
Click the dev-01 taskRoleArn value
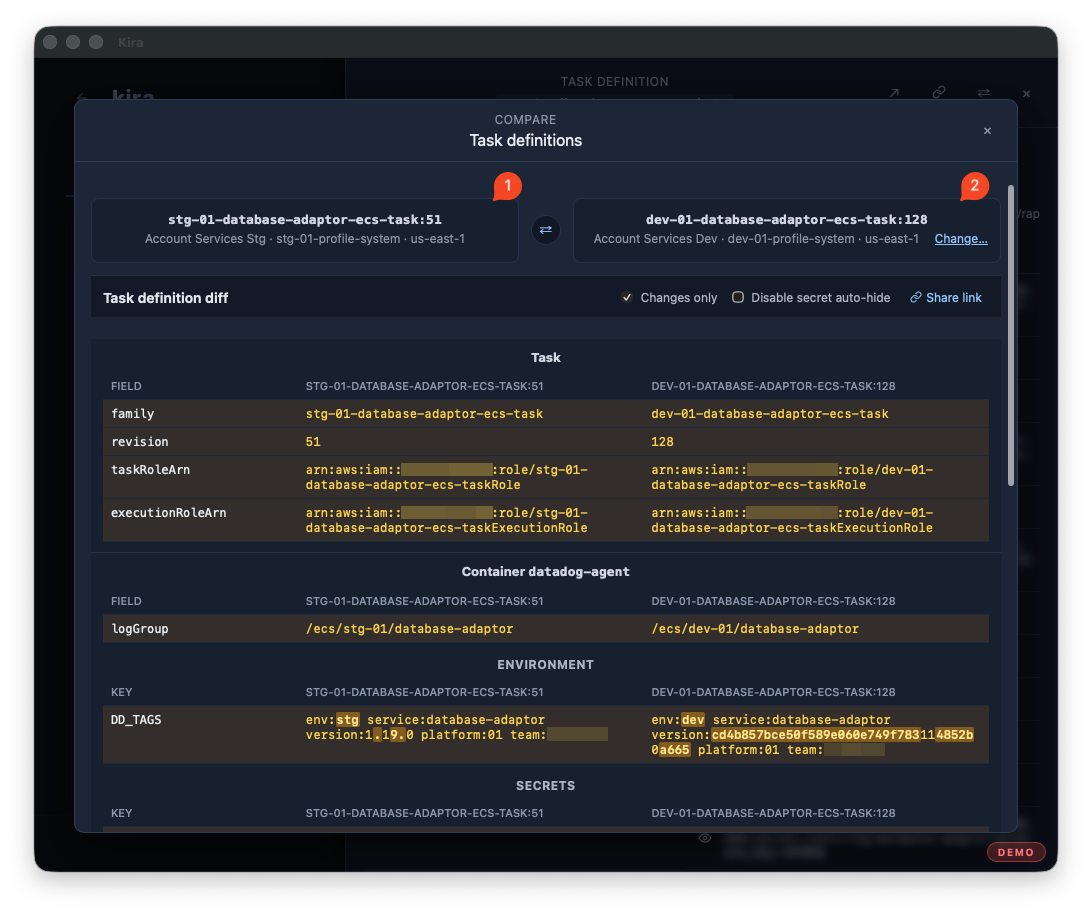[792, 477]
